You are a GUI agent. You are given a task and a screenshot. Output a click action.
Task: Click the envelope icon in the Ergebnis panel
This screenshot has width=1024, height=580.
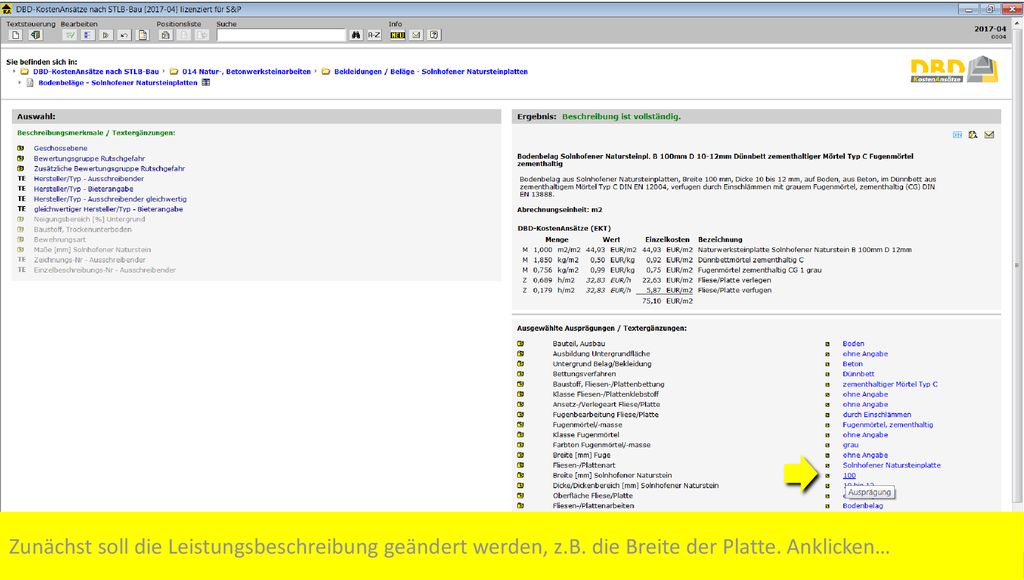pos(989,135)
